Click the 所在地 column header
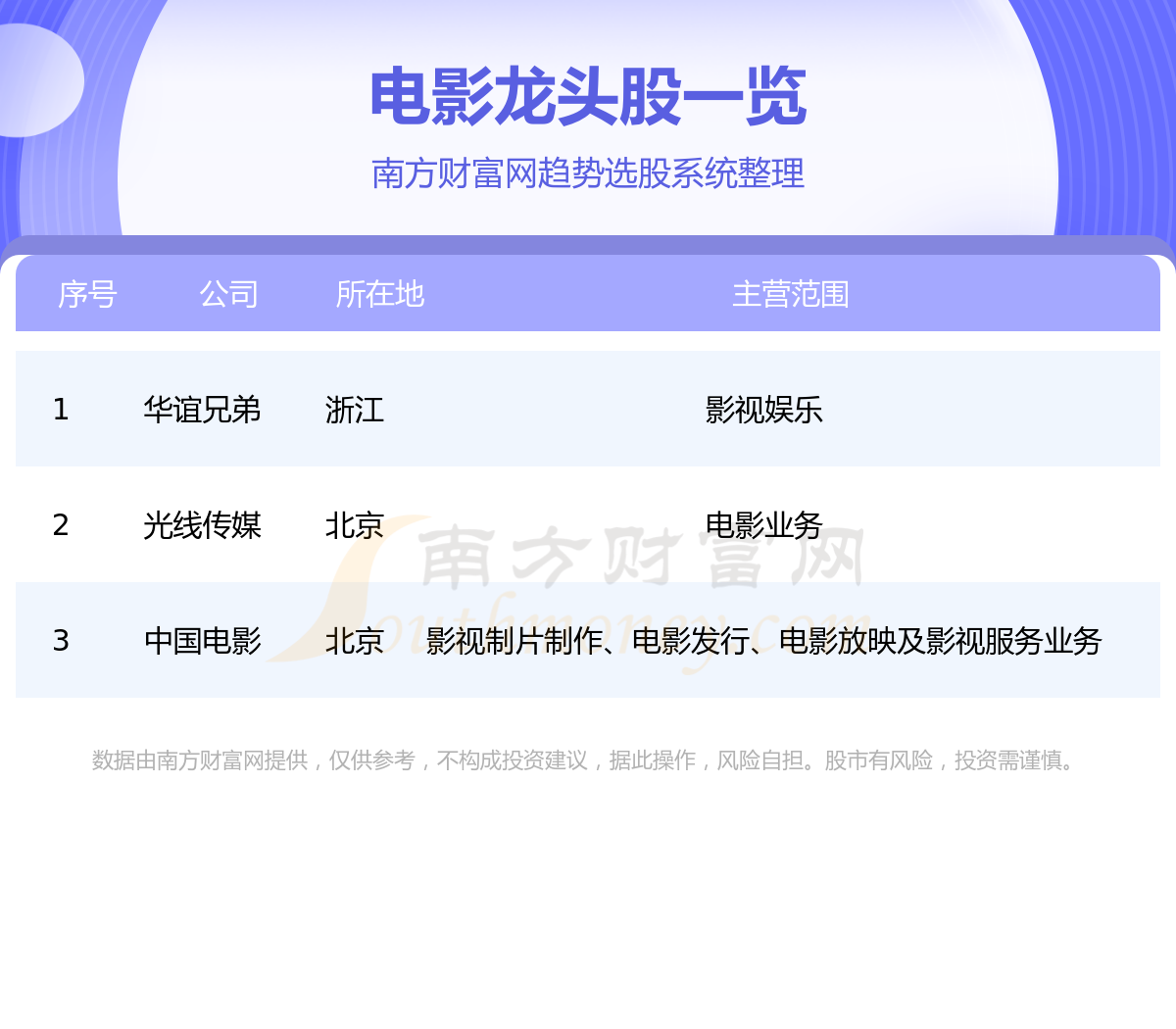 click(379, 294)
